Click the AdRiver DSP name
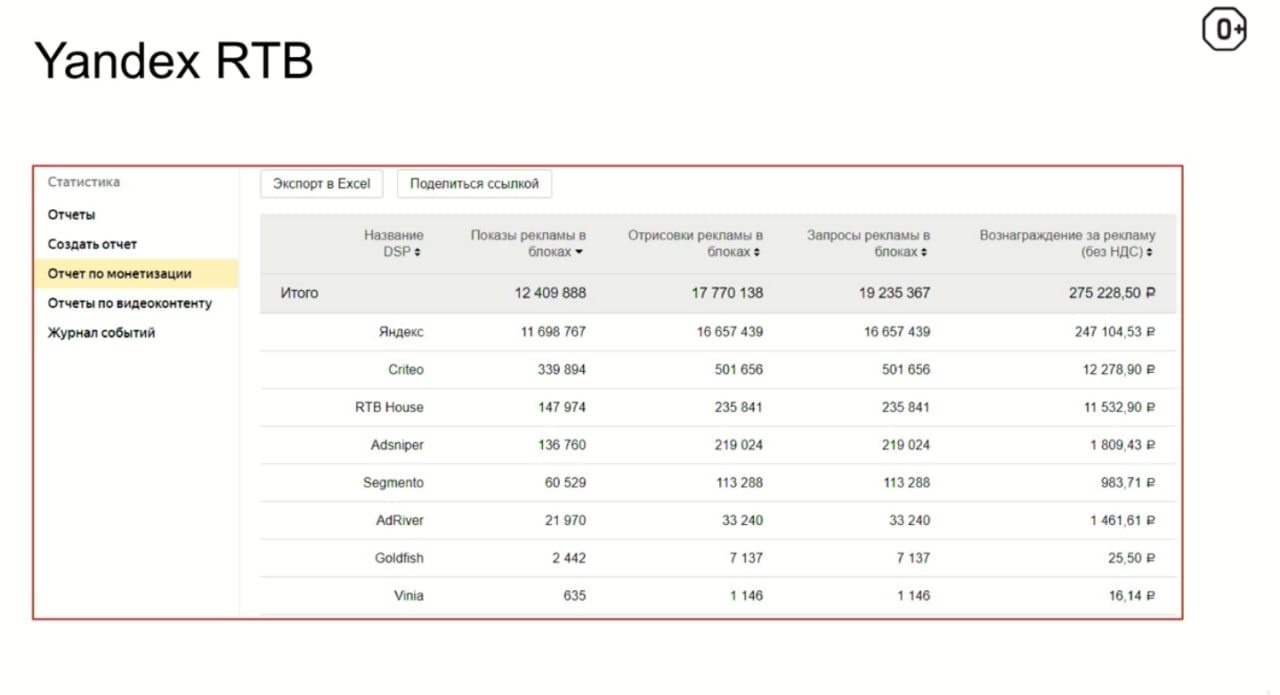Image resolution: width=1280 pixels, height=695 pixels. (x=400, y=520)
